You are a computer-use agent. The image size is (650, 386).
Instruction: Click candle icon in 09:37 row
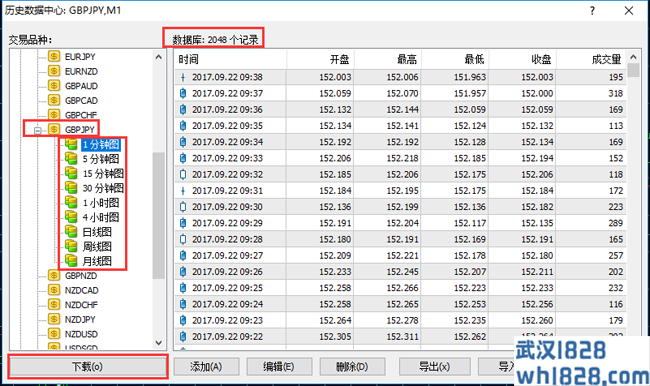click(x=183, y=93)
